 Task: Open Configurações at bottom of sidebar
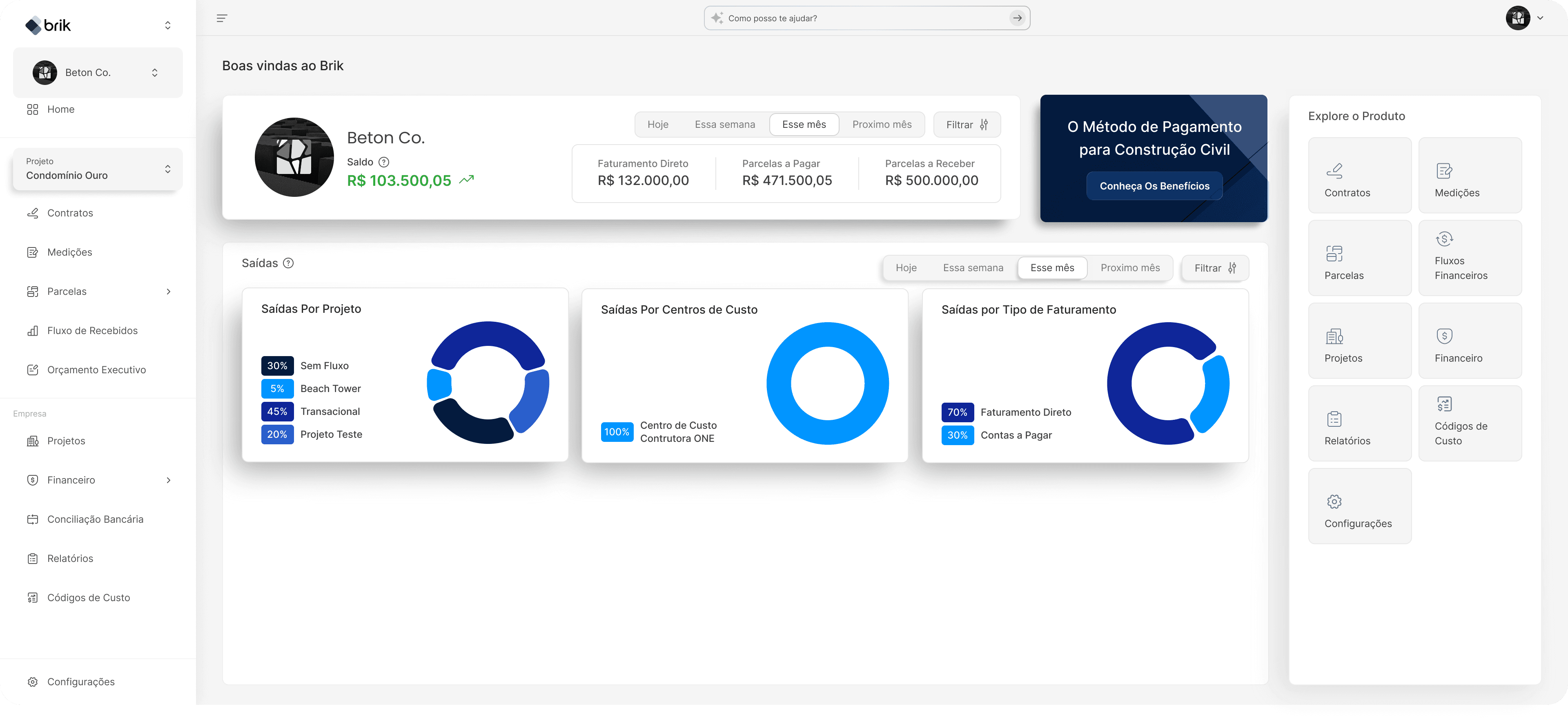click(80, 682)
